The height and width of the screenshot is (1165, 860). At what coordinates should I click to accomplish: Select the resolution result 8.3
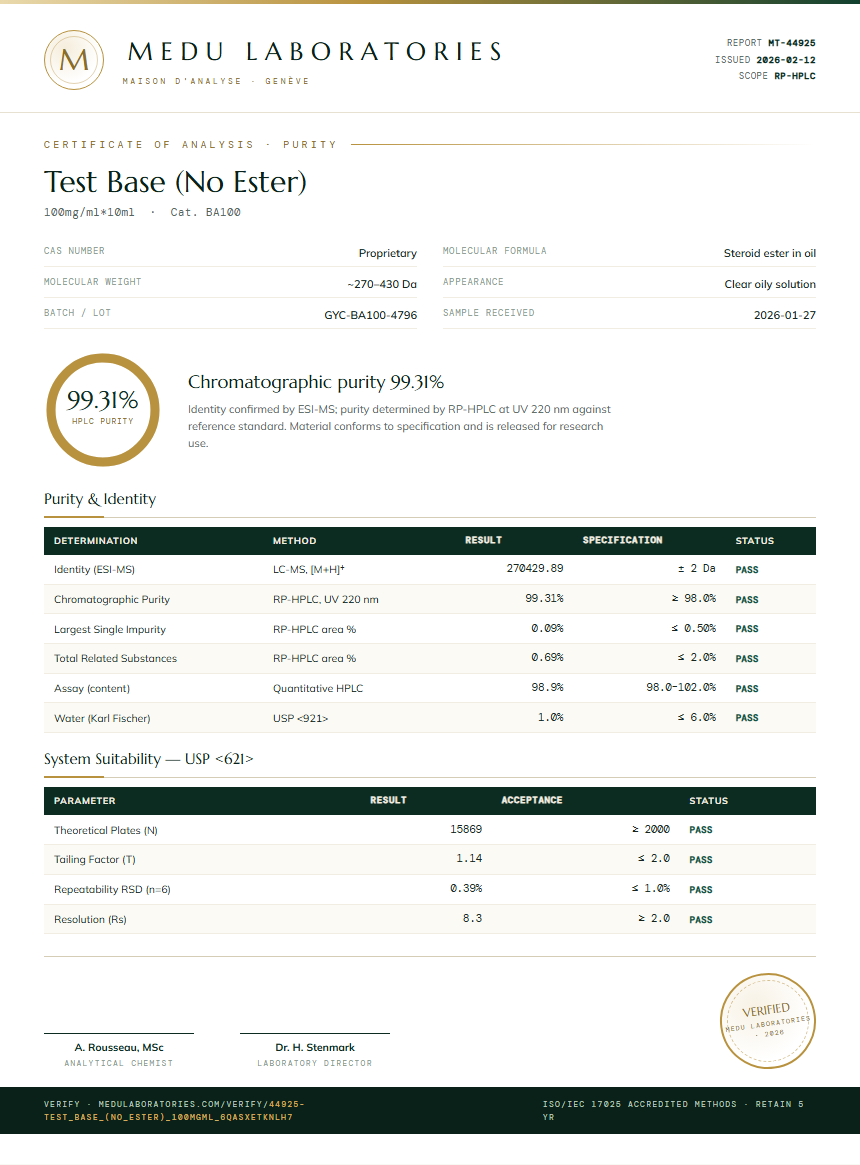pyautogui.click(x=473, y=918)
